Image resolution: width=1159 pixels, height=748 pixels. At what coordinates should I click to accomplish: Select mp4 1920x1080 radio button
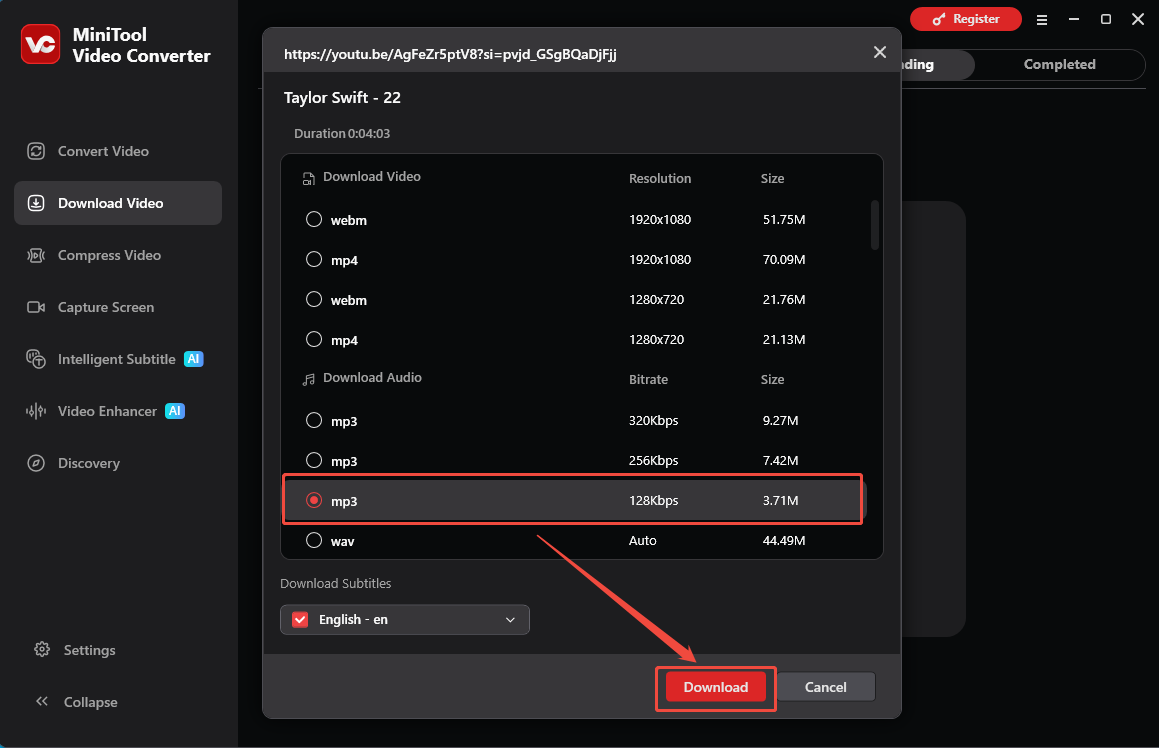click(x=314, y=259)
